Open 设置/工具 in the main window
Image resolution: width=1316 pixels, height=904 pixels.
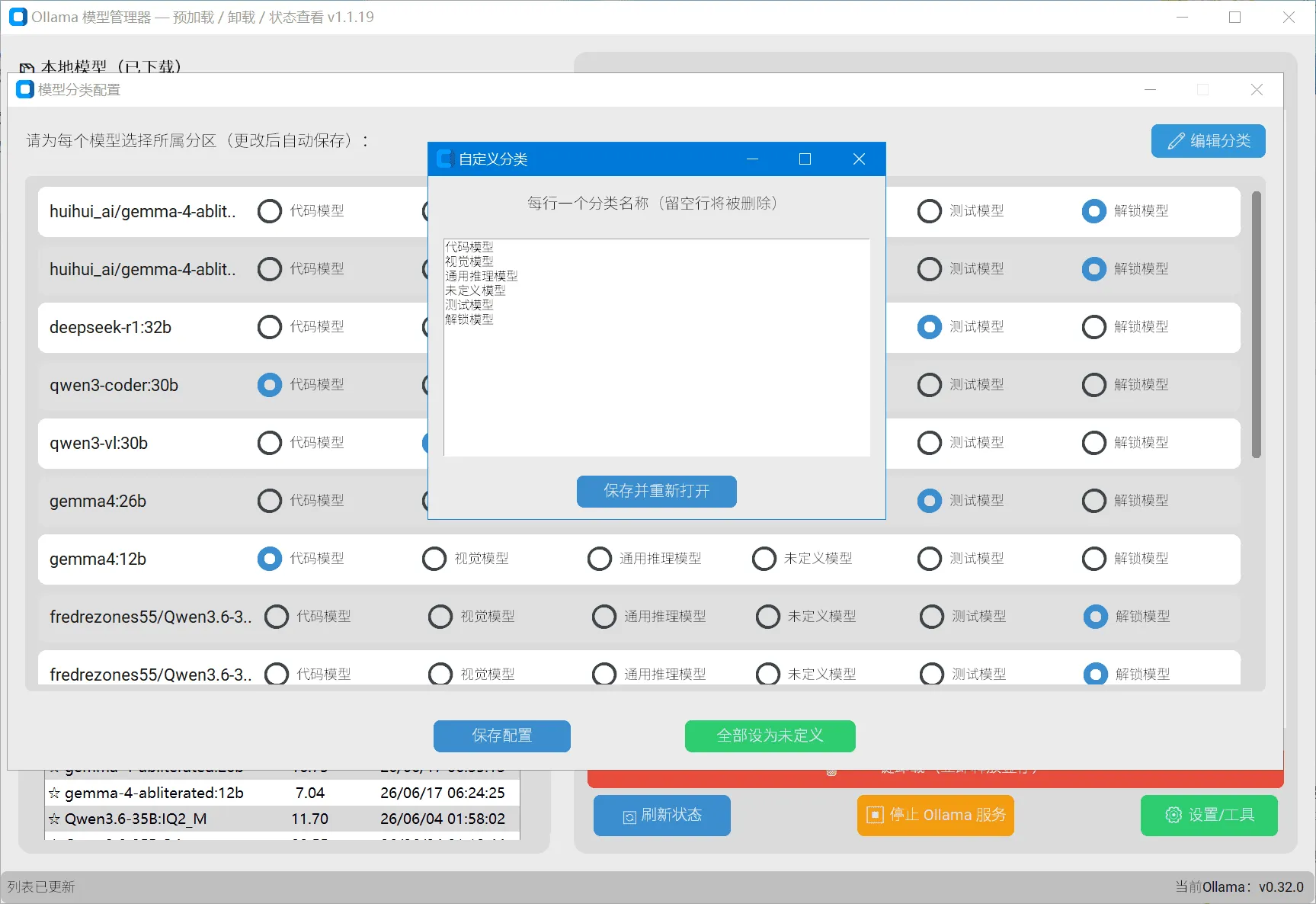(1209, 815)
